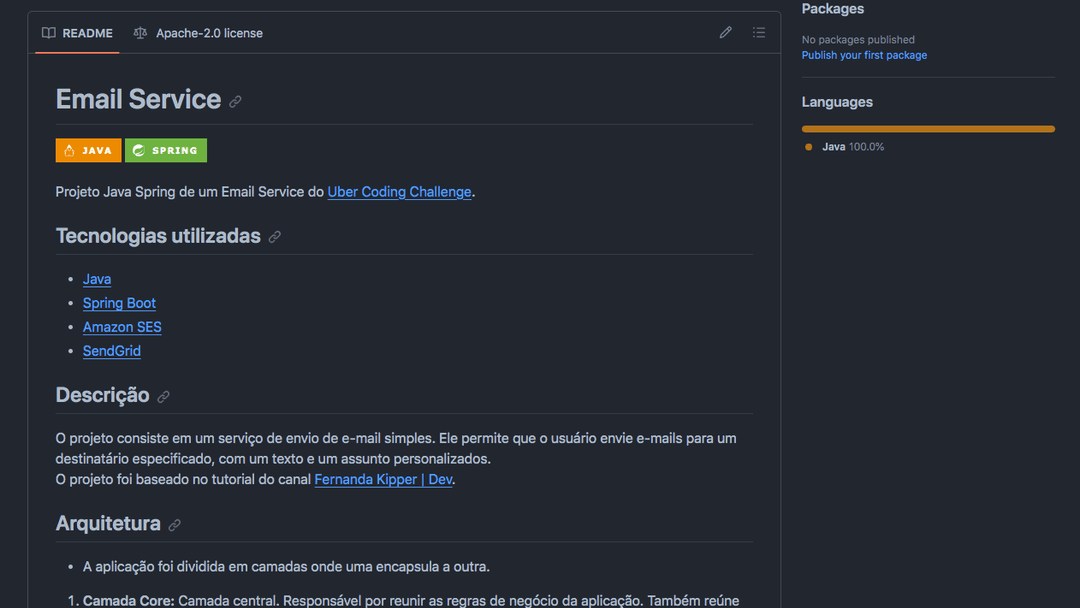Open the Java technology link

coord(97,279)
